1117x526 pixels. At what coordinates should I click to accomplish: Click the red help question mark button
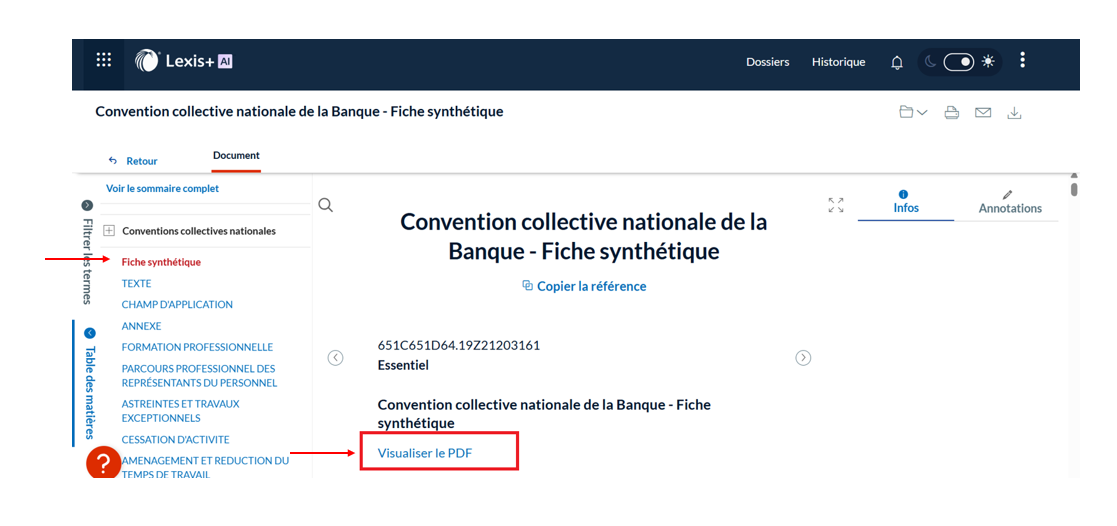[104, 463]
